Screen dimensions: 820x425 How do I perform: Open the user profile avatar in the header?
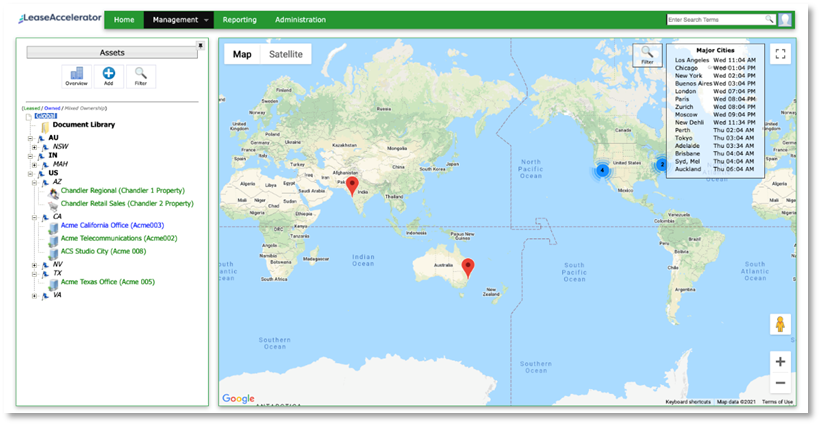point(784,20)
